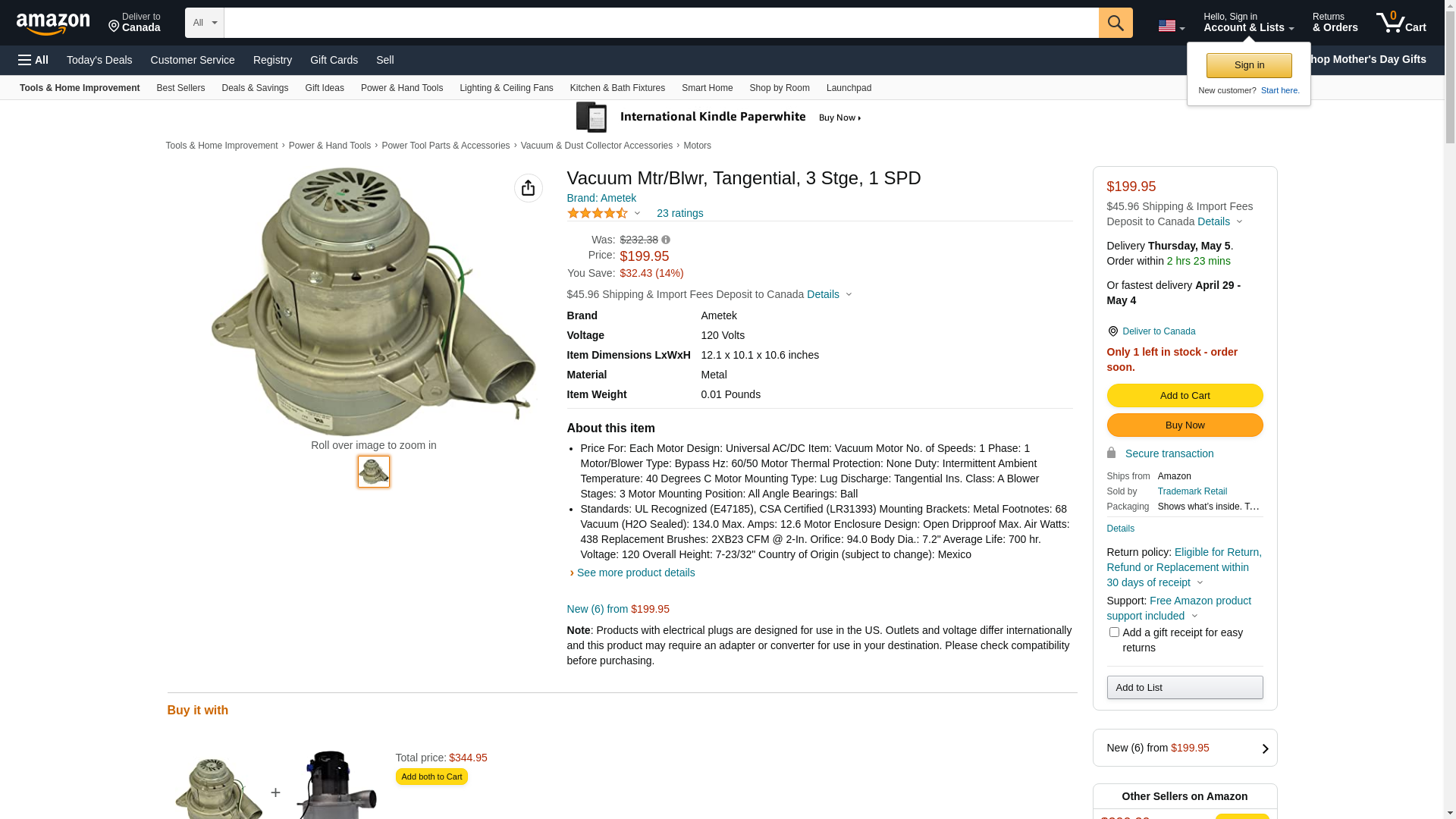The width and height of the screenshot is (1456, 819).
Task: Click the Buy Now button
Action: [1185, 425]
